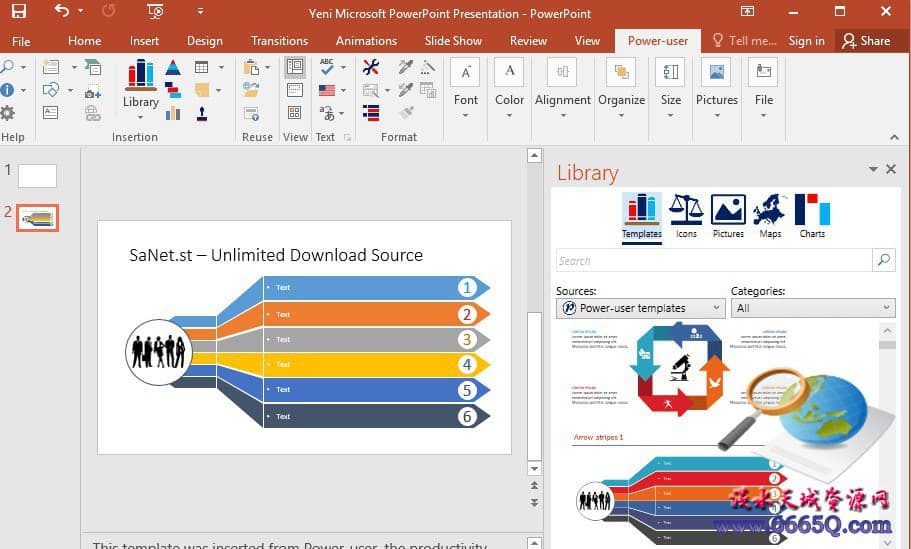Insert screenshot with camera plus icon

[92, 92]
